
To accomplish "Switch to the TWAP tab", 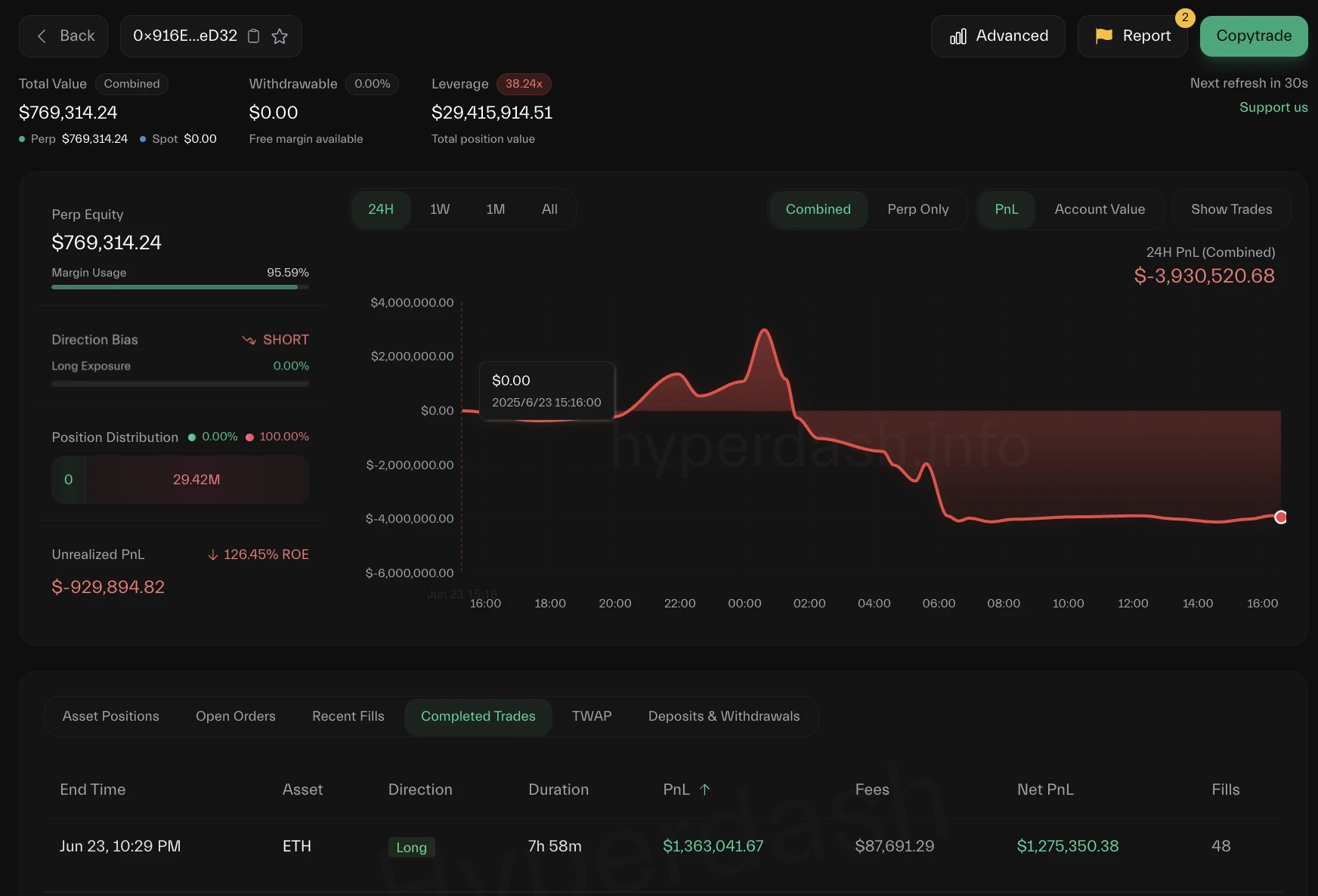I will pyautogui.click(x=592, y=716).
